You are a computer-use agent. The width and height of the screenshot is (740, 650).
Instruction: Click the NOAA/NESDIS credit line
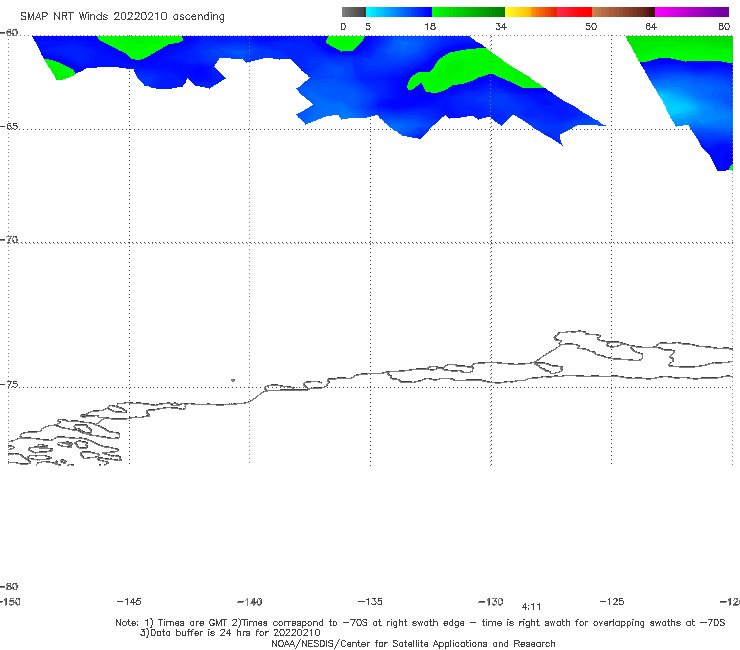point(413,644)
